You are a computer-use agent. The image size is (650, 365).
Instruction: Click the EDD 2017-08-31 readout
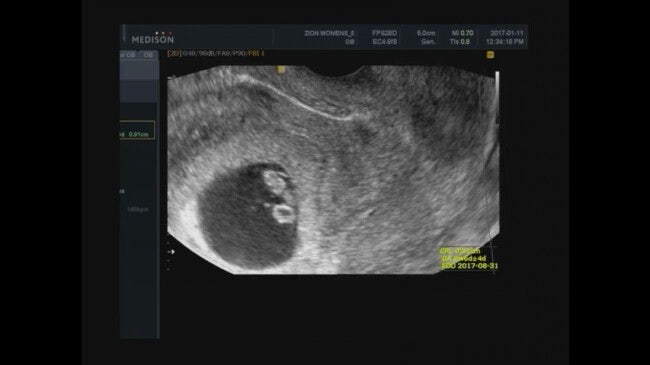[470, 266]
